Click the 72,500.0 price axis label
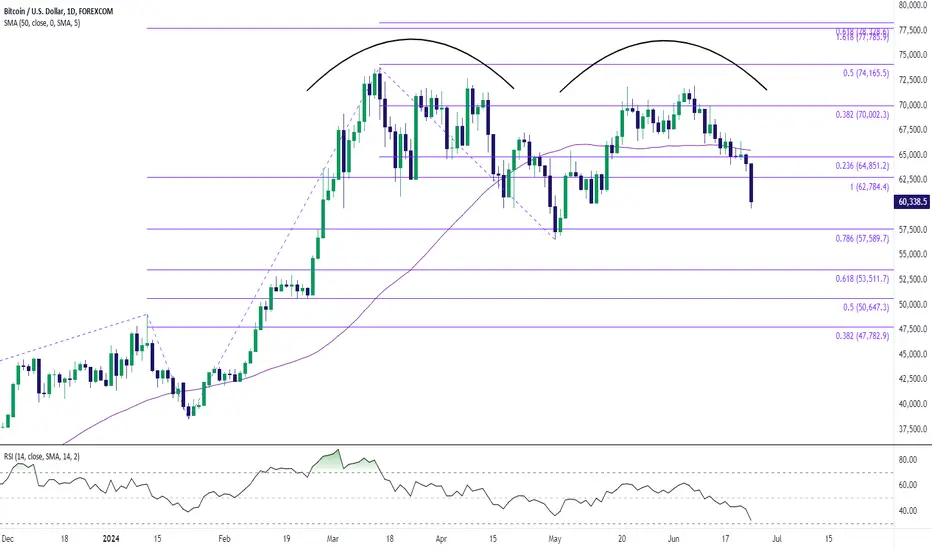 (x=913, y=80)
